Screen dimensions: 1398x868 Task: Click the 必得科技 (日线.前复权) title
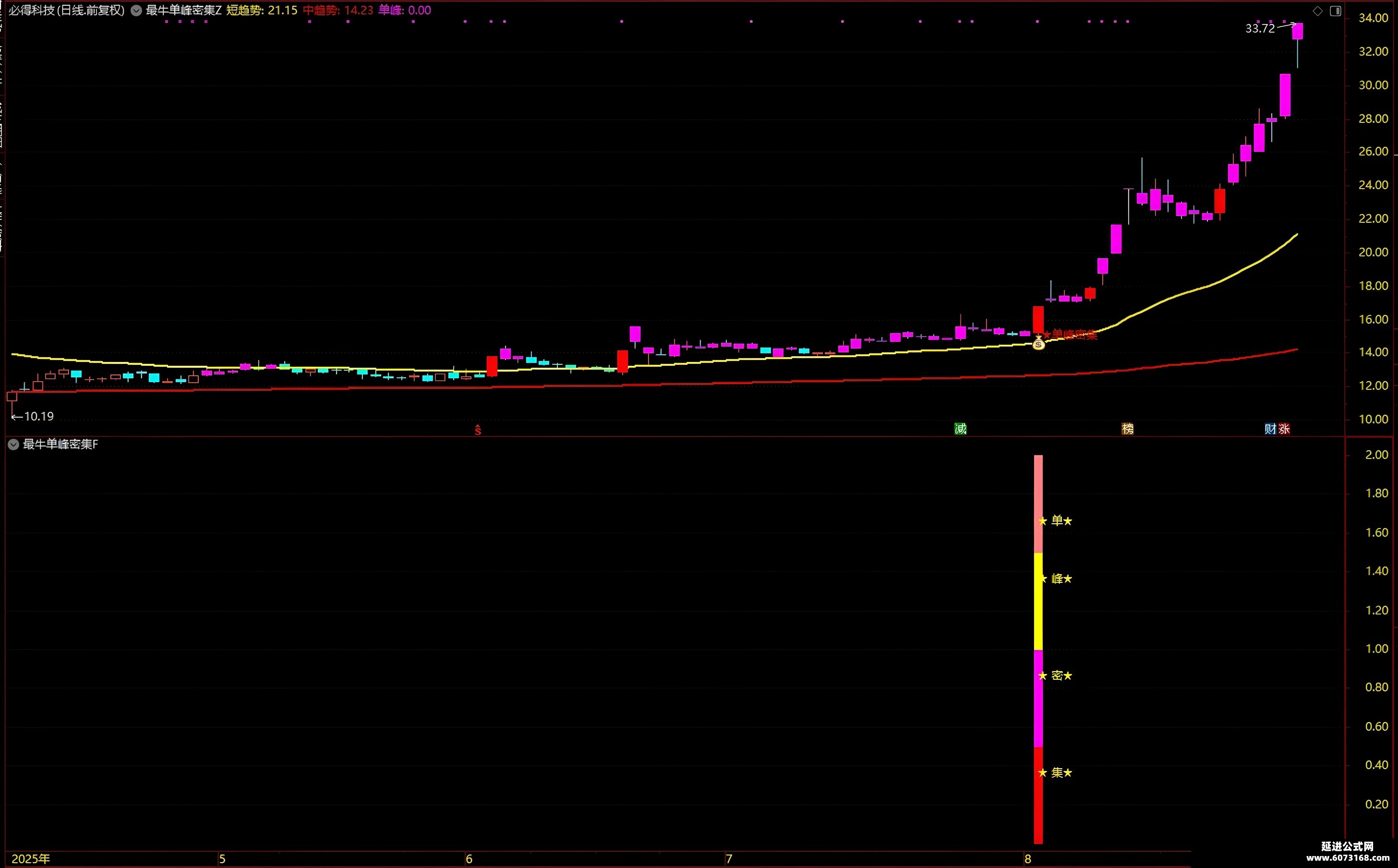67,11
